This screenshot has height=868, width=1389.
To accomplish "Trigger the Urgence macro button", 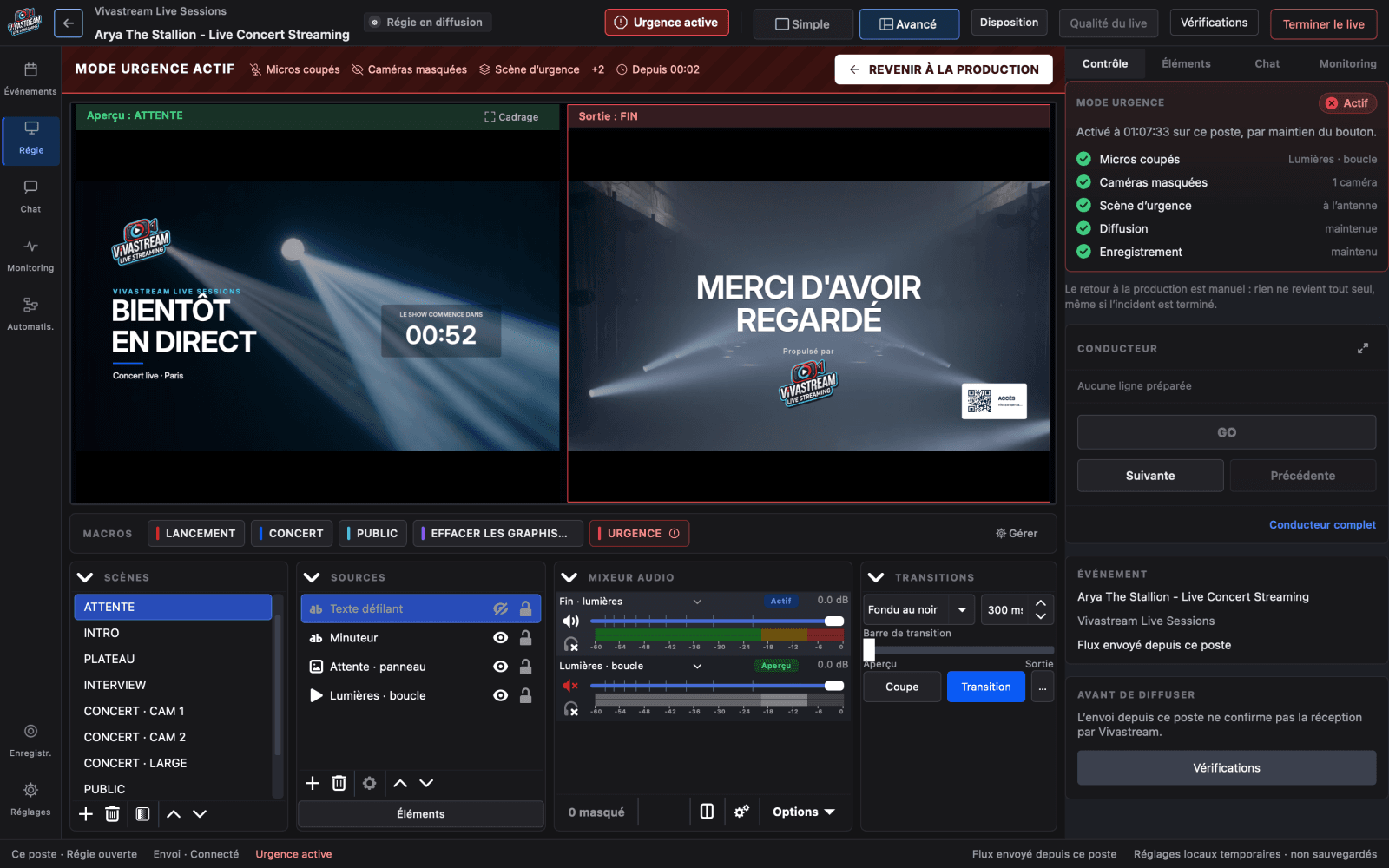I will 639,533.
